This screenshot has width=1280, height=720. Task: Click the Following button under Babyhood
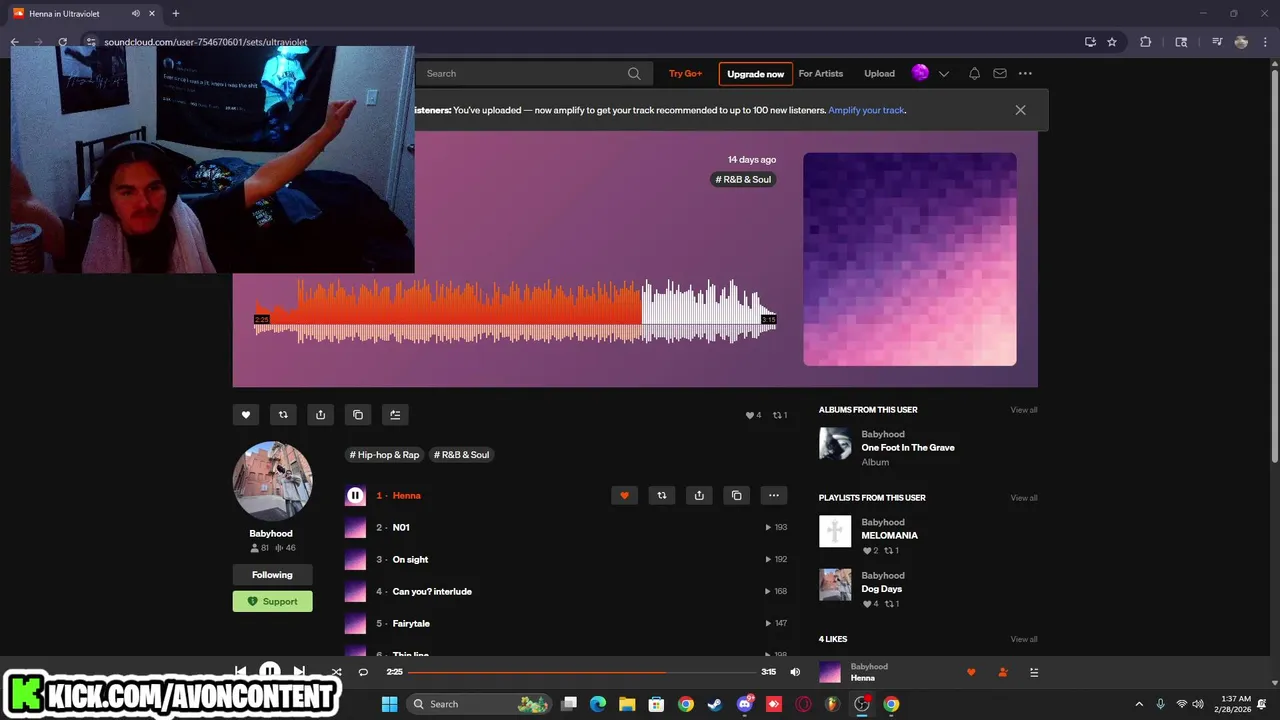click(272, 575)
